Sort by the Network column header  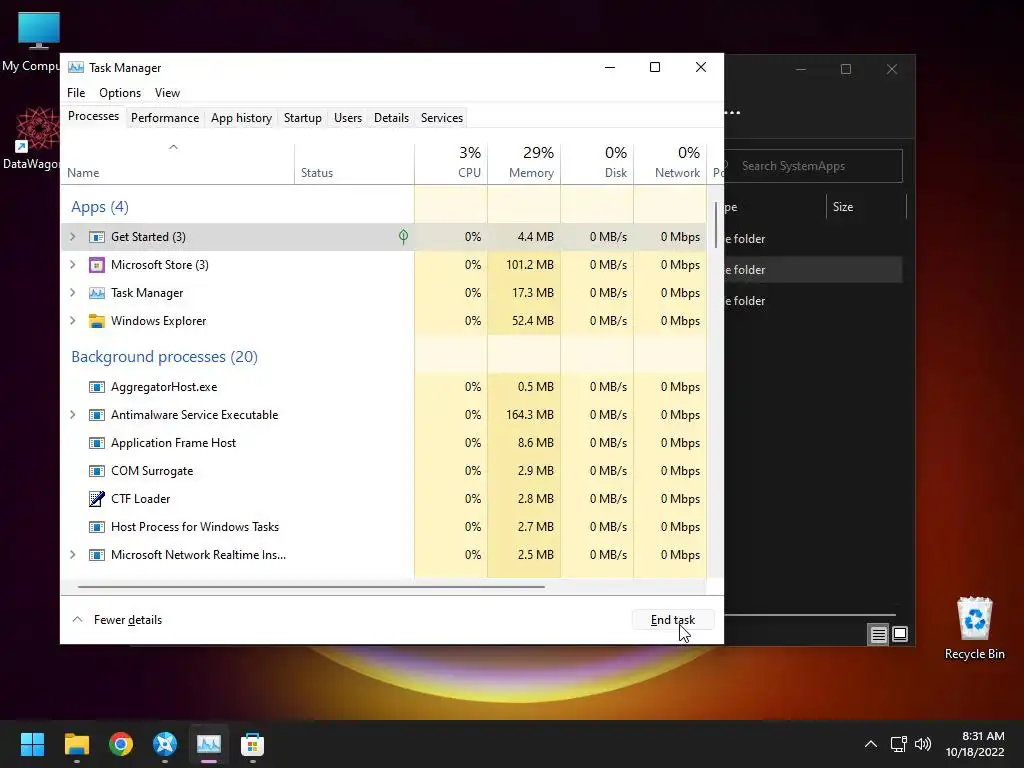(670, 163)
